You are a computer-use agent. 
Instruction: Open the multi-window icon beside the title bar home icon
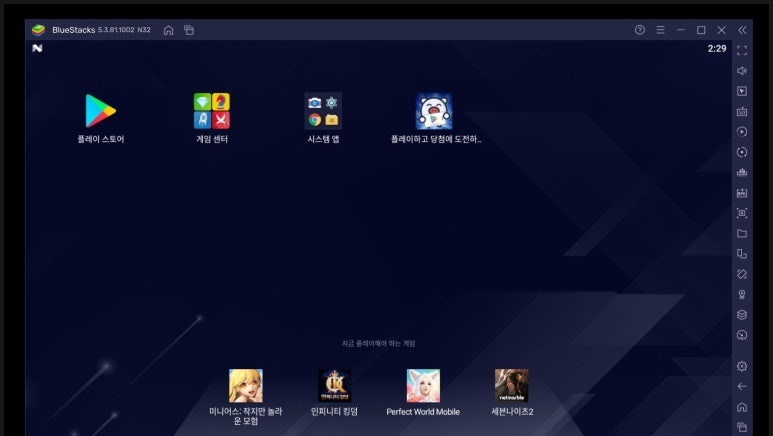(x=189, y=30)
